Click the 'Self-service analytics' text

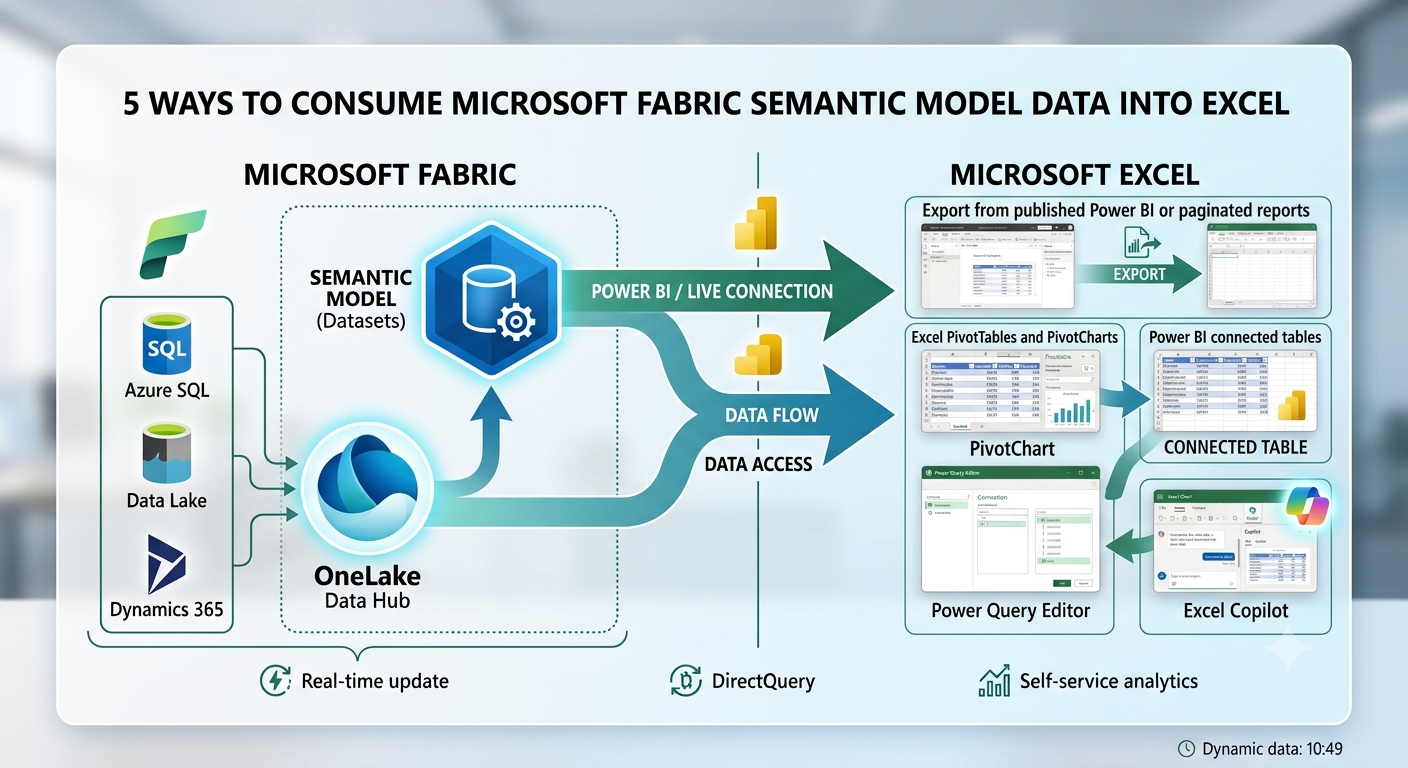tap(1109, 682)
